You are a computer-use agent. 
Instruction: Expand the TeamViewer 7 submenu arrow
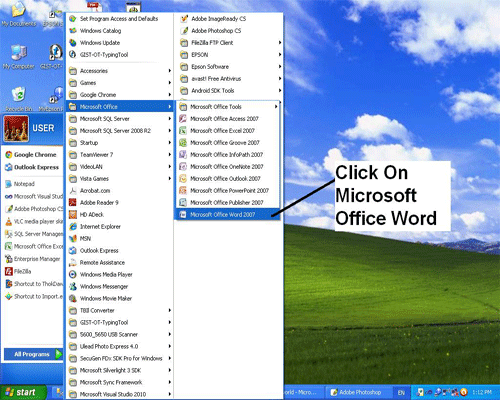[170, 155]
